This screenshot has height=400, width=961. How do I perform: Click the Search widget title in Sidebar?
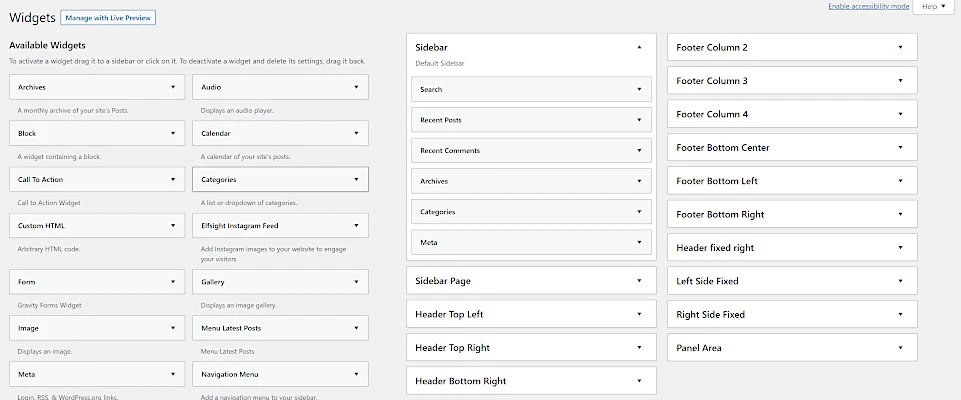point(431,89)
